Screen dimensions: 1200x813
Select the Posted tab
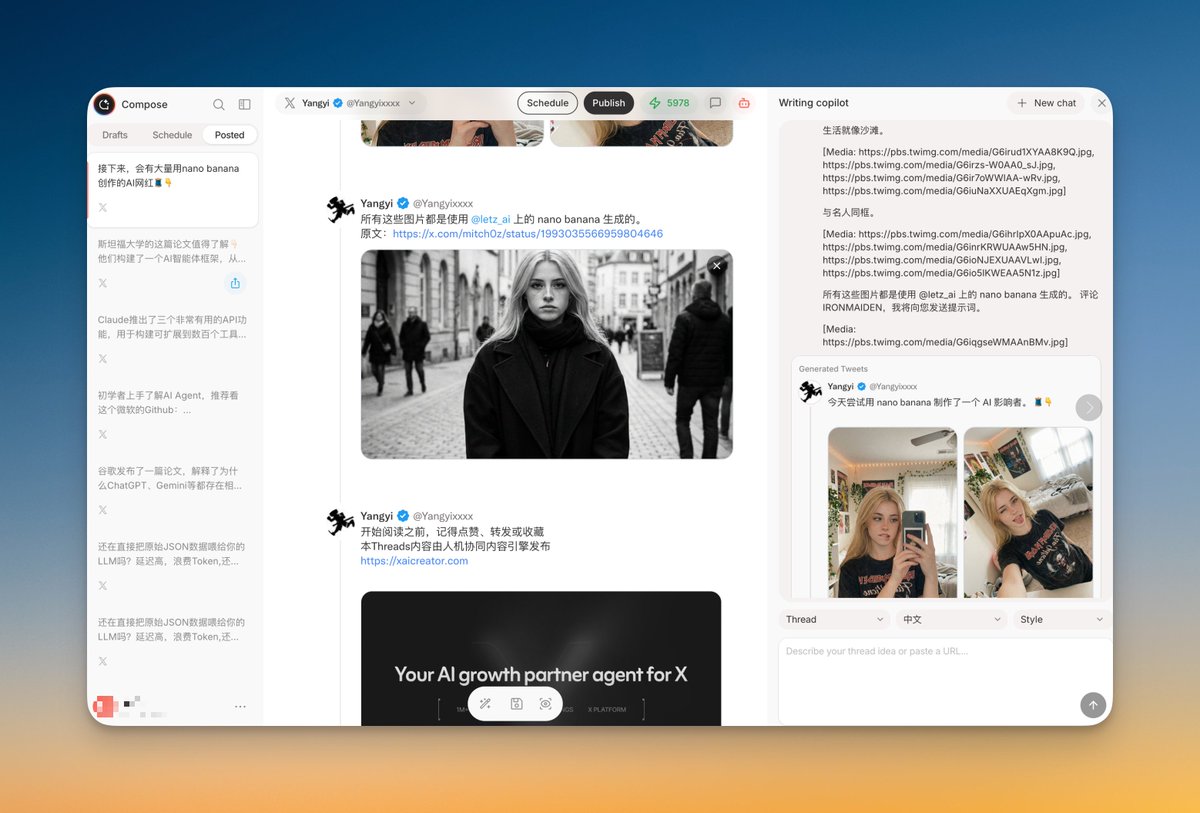click(229, 135)
